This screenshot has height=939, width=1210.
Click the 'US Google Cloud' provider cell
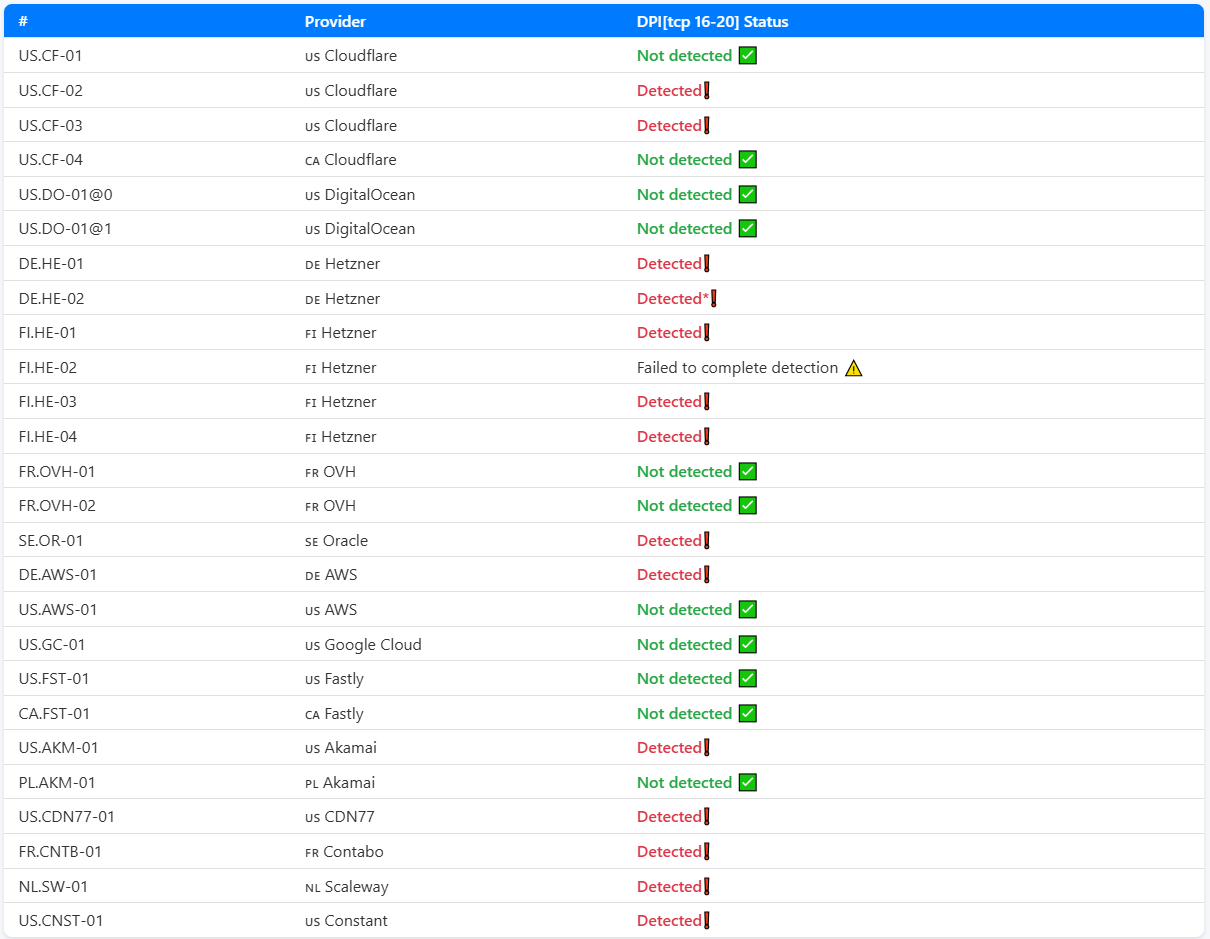[x=363, y=645]
